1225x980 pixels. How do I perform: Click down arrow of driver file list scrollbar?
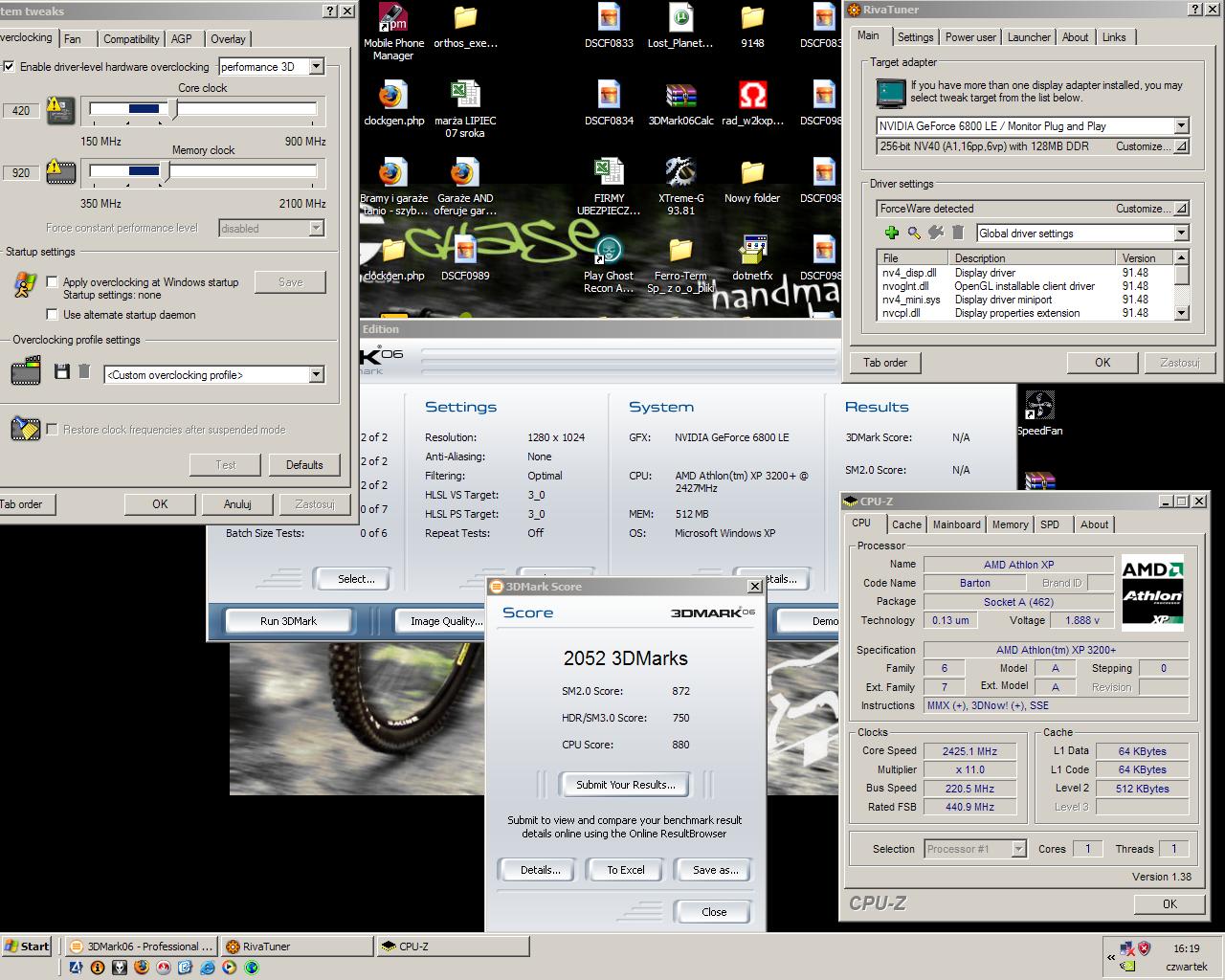click(1182, 313)
